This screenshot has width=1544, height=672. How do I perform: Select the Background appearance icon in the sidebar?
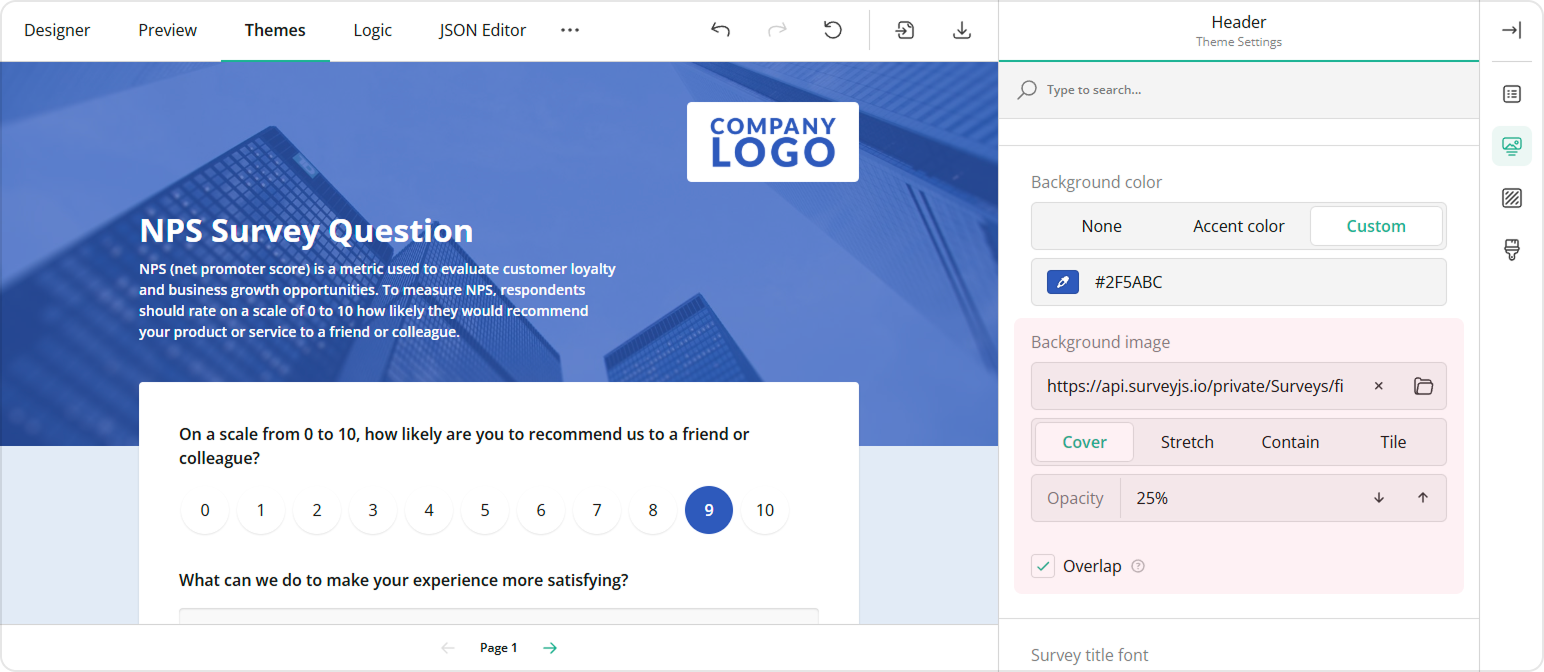pos(1511,197)
